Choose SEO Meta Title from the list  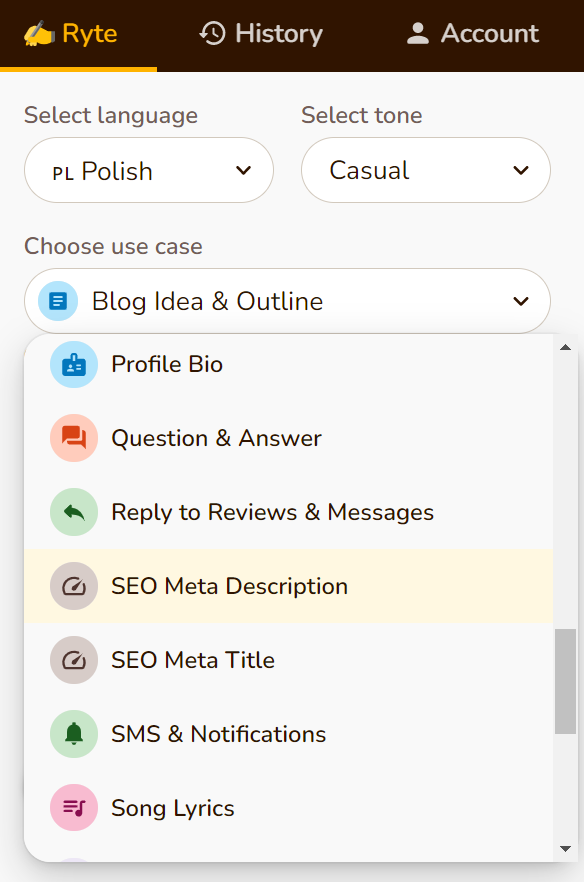tap(289, 660)
